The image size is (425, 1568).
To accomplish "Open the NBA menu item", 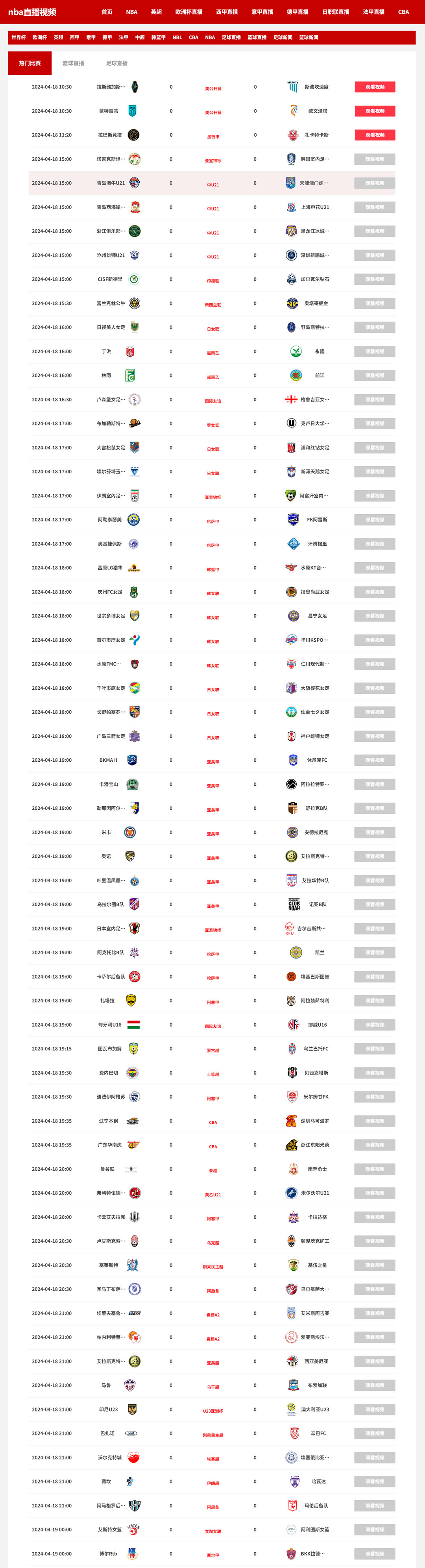I will tap(131, 11).
